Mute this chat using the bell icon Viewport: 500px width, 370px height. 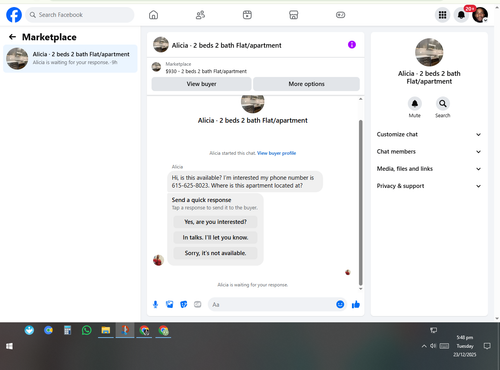pos(415,104)
